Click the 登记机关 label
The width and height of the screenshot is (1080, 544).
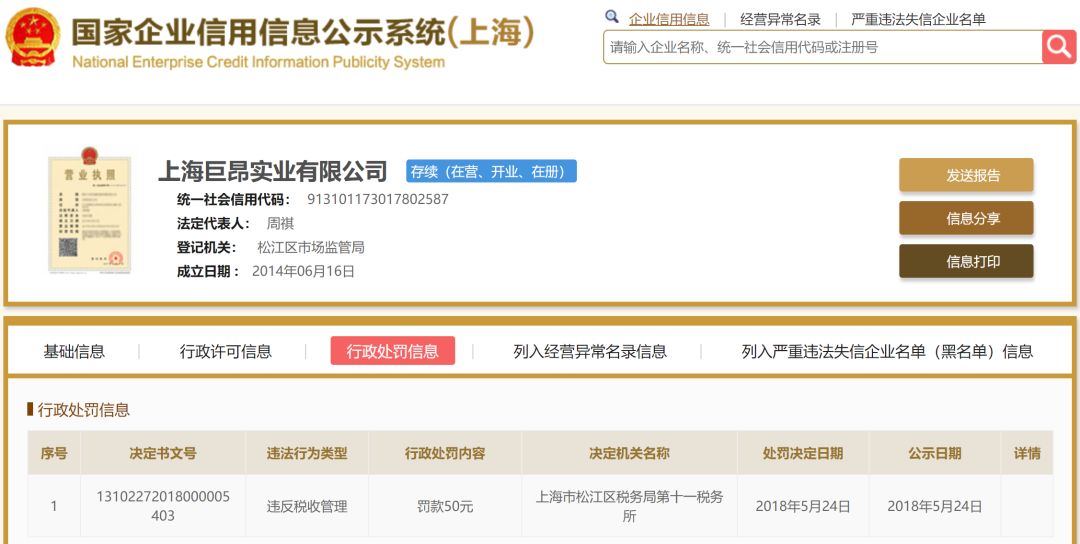(206, 247)
